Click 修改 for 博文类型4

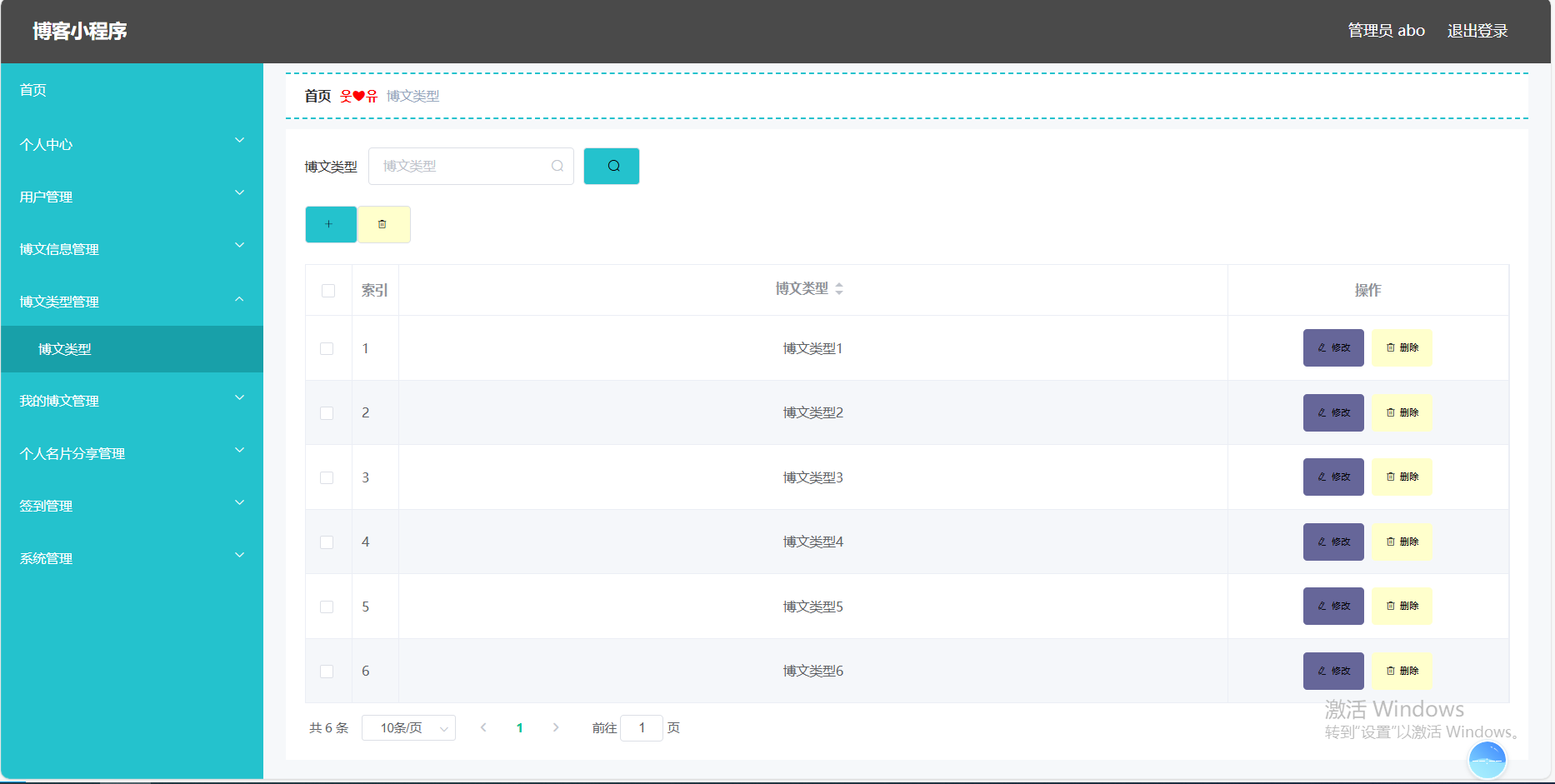coord(1333,542)
